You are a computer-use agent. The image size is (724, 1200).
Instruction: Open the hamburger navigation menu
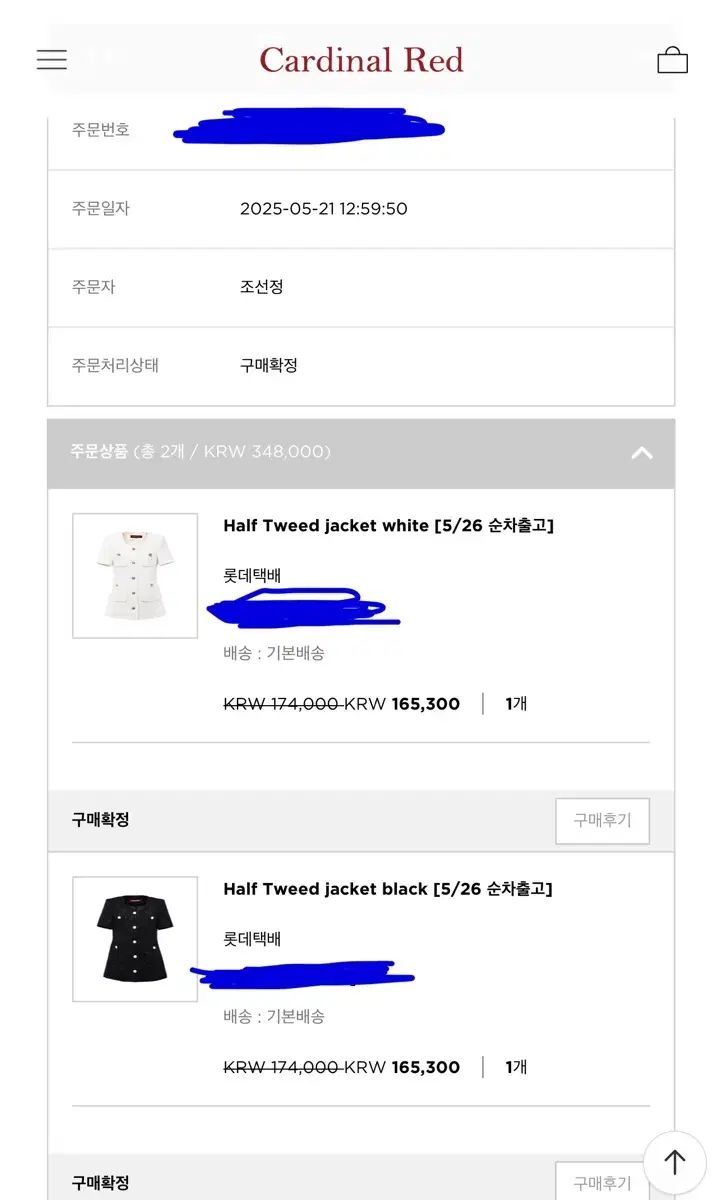click(52, 60)
